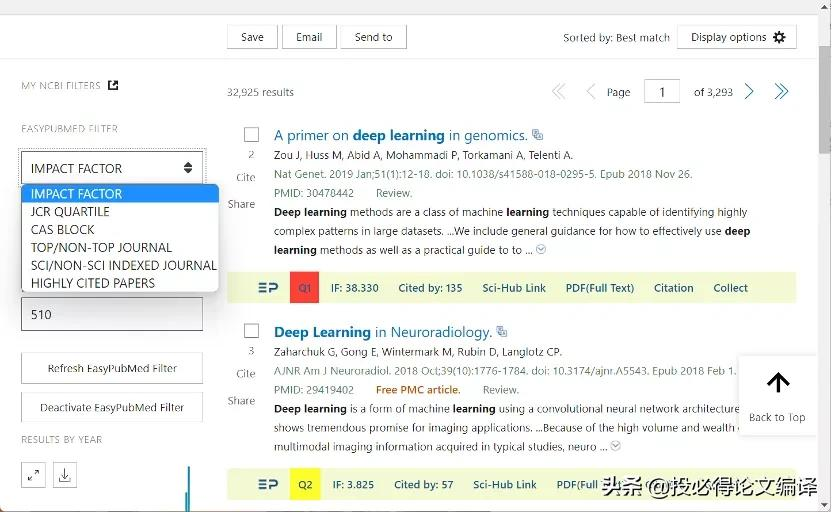Choose CAS BLOCK filter option
Image resolution: width=832 pixels, height=512 pixels.
pyautogui.click(x=120, y=230)
